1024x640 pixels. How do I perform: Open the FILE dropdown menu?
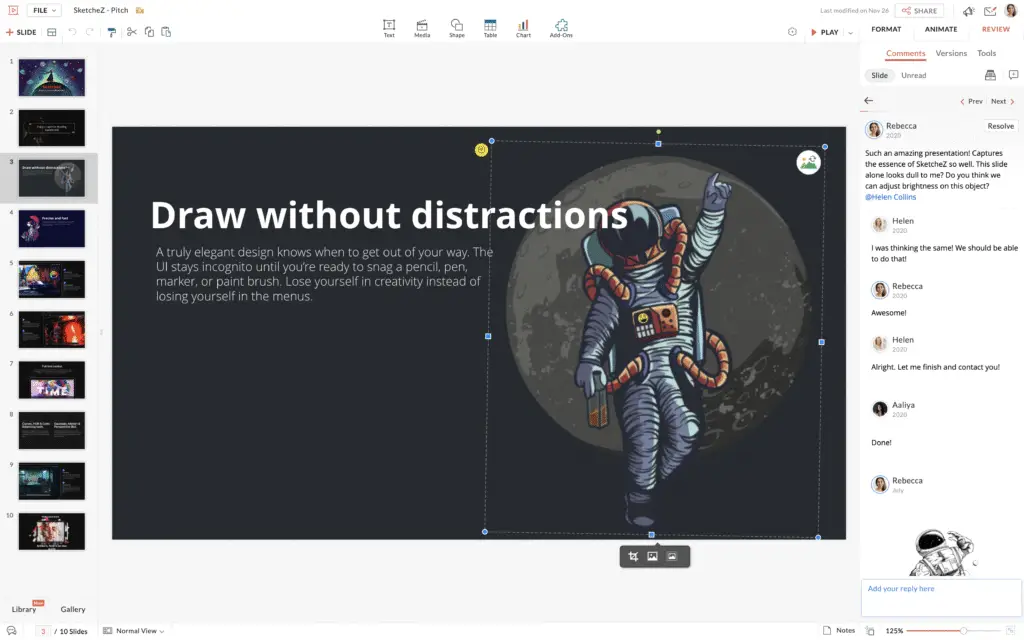click(43, 11)
